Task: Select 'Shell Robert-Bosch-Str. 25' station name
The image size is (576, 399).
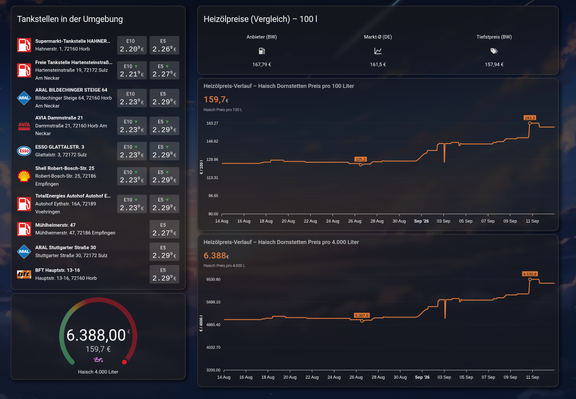Action: (65, 168)
